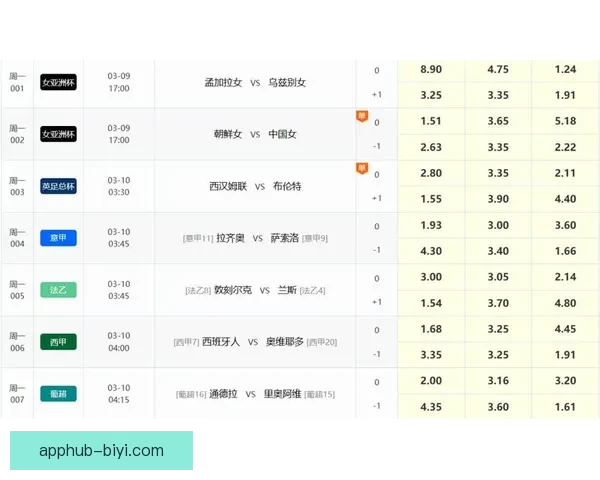Image resolution: width=600 pixels, height=480 pixels.
Task: Open team 萨索洛
Action: click(284, 238)
